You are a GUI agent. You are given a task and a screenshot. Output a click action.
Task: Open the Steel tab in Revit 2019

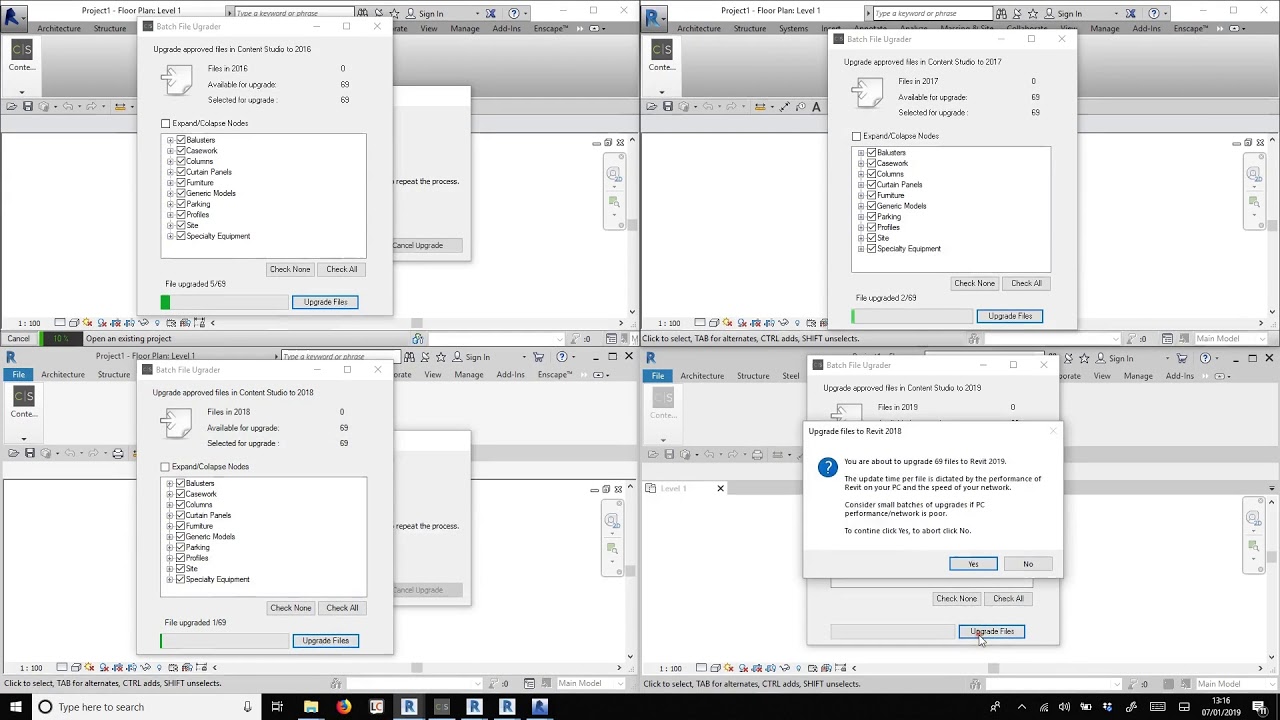[790, 376]
